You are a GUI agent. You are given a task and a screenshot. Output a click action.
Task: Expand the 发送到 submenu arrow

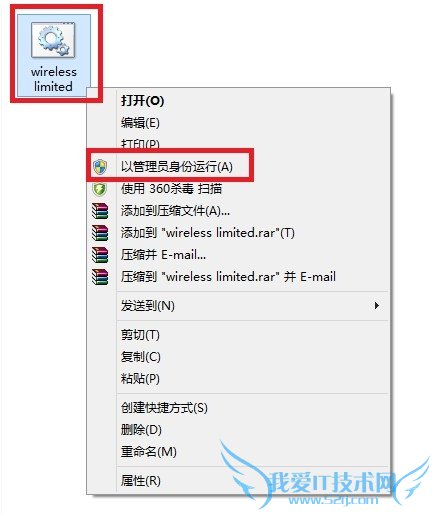click(x=377, y=305)
